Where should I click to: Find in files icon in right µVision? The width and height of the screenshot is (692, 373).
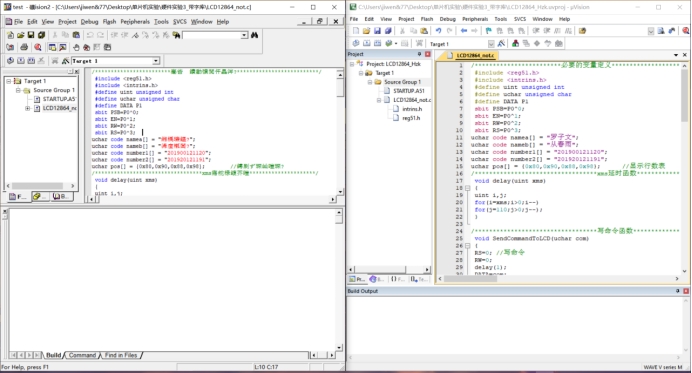583,30
